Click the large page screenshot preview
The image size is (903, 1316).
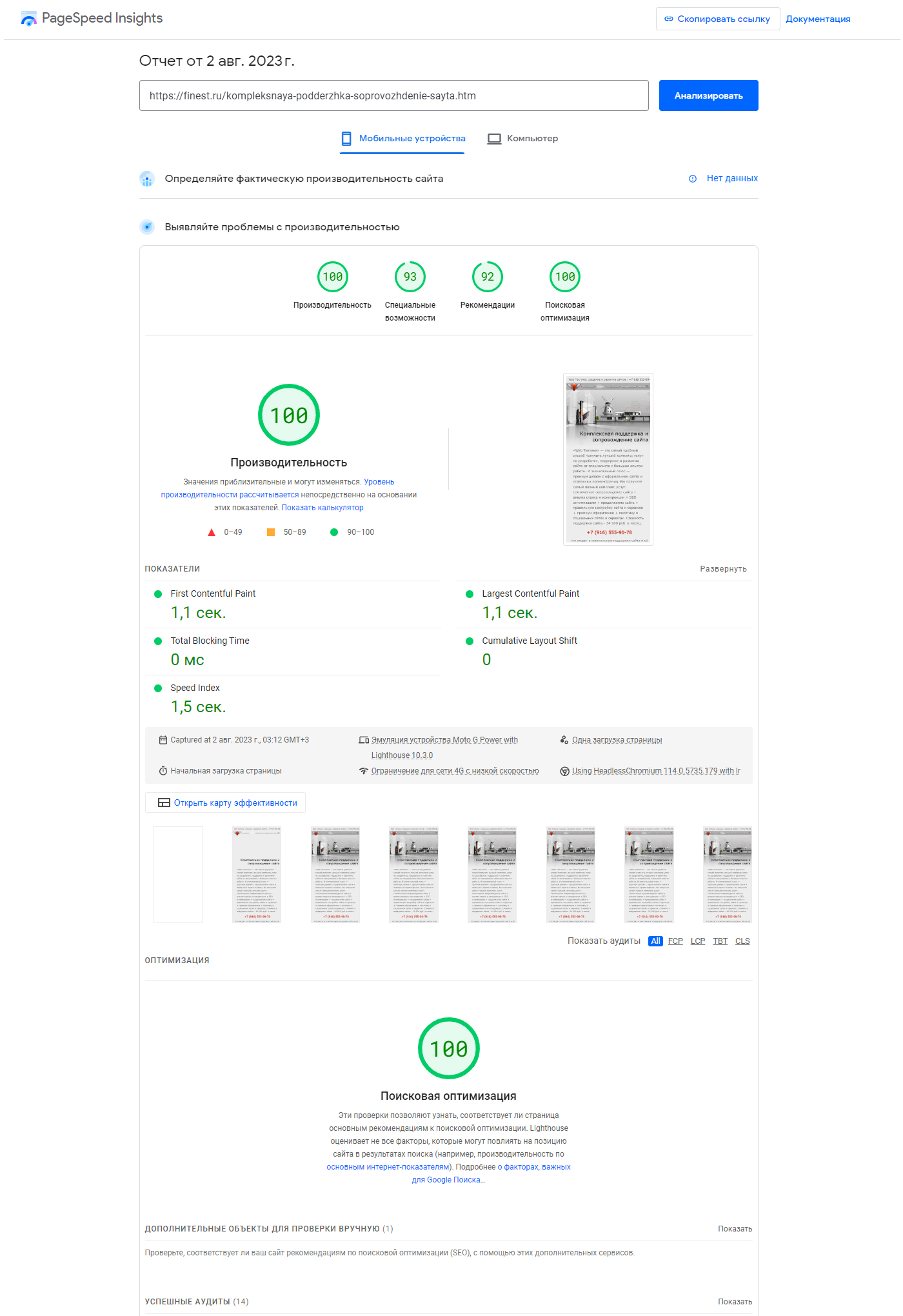point(608,459)
